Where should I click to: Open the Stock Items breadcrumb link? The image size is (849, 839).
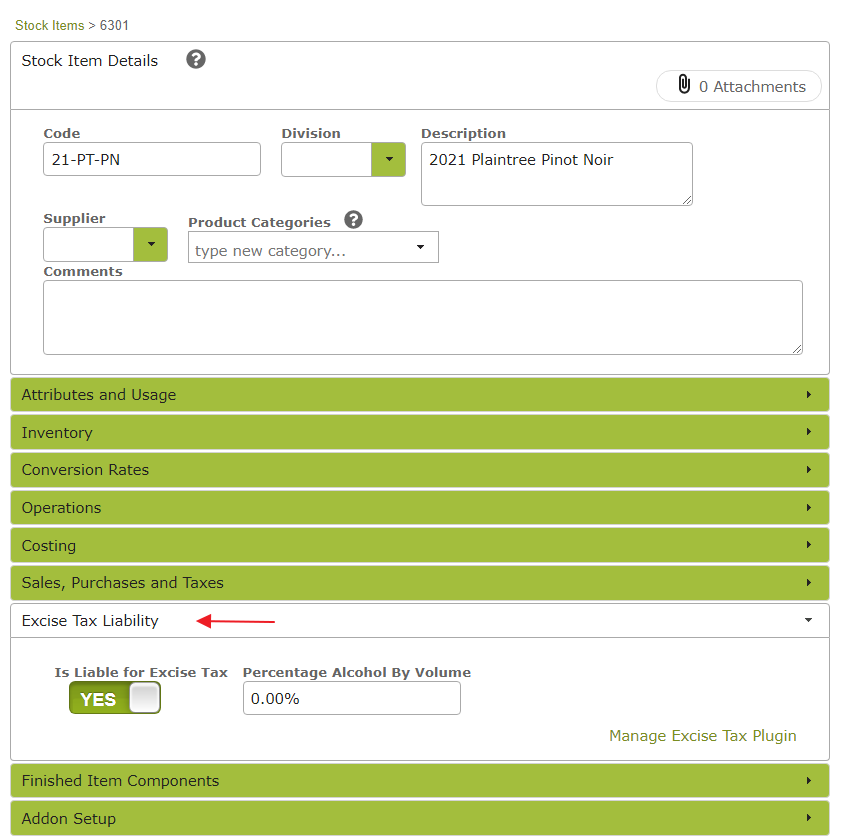coord(49,25)
